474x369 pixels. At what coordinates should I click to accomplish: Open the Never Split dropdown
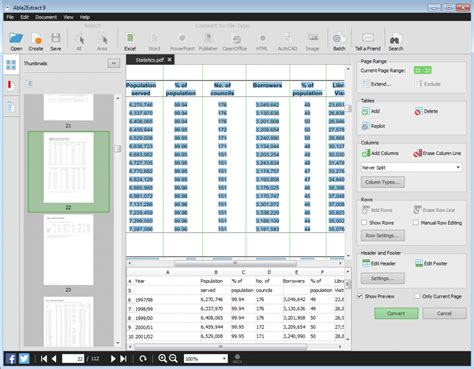click(411, 167)
